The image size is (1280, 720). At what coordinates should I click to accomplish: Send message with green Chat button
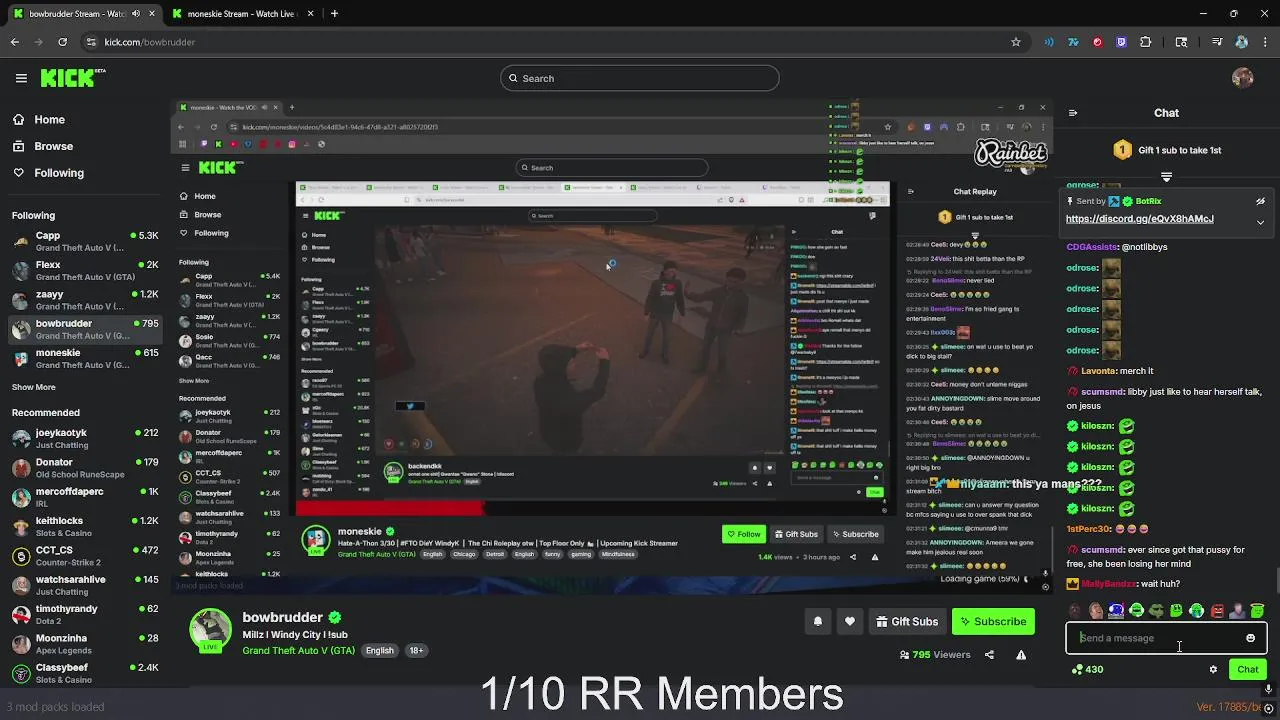[x=1248, y=669]
